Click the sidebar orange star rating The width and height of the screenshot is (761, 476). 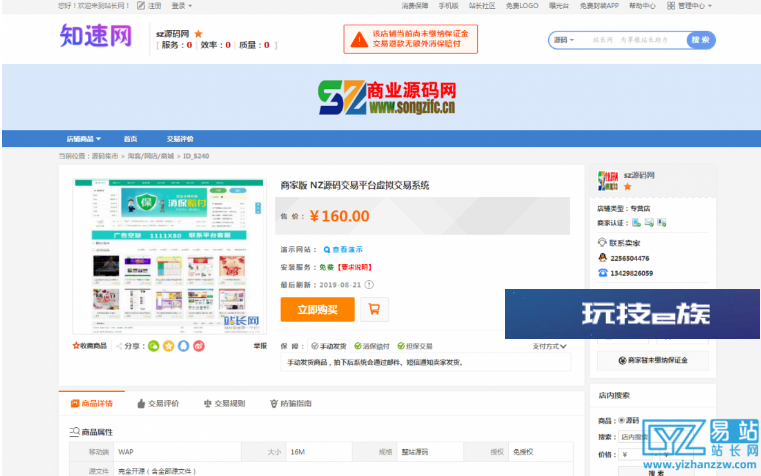coord(628,187)
